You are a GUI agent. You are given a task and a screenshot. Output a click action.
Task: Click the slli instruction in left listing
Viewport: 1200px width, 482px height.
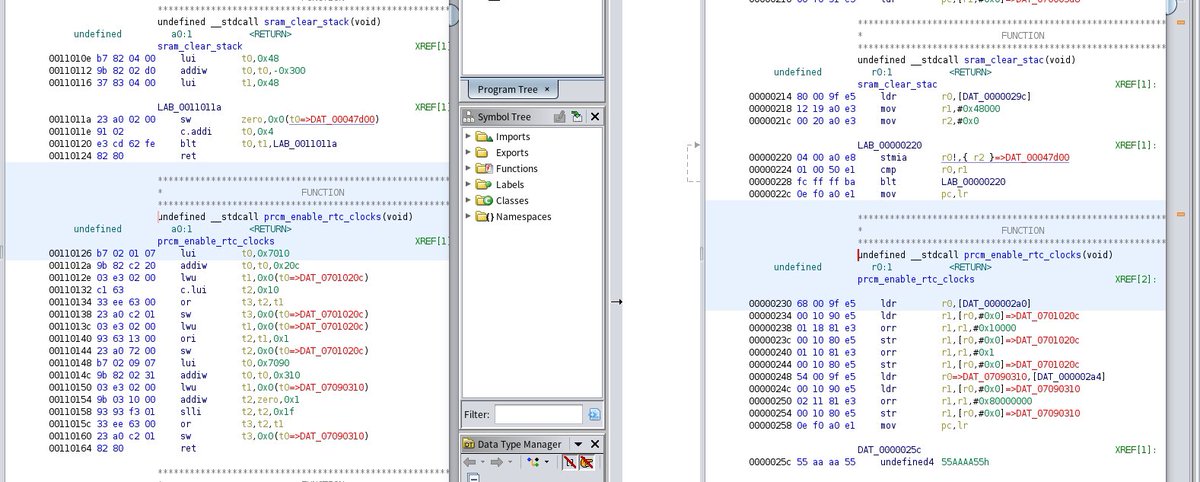tap(192, 411)
